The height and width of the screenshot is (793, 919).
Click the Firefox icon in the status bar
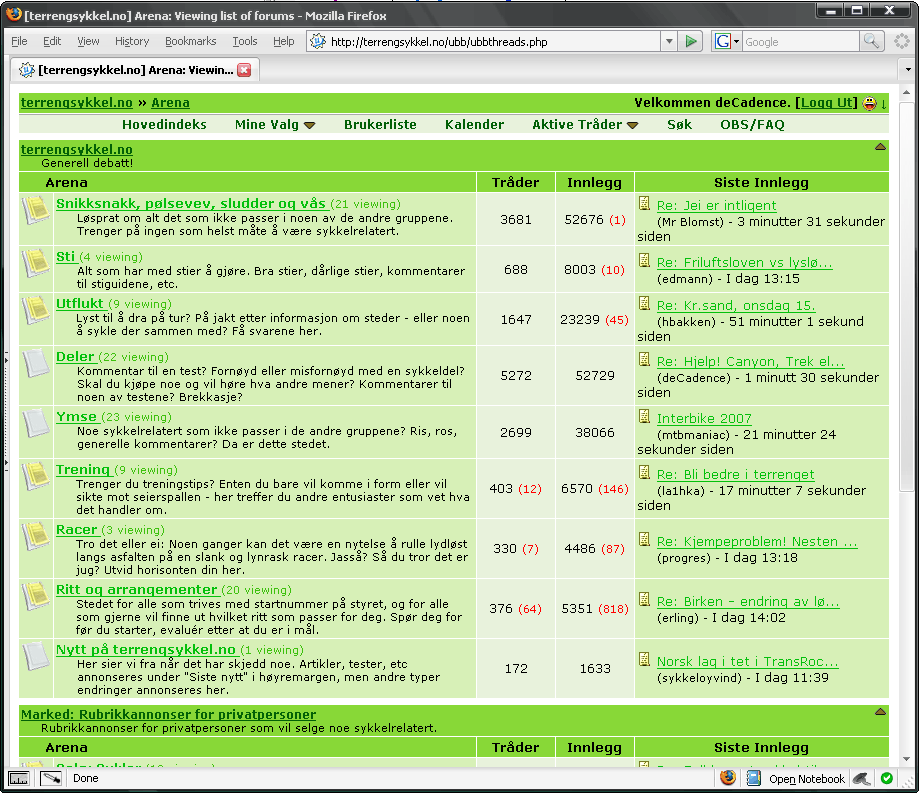coord(728,778)
